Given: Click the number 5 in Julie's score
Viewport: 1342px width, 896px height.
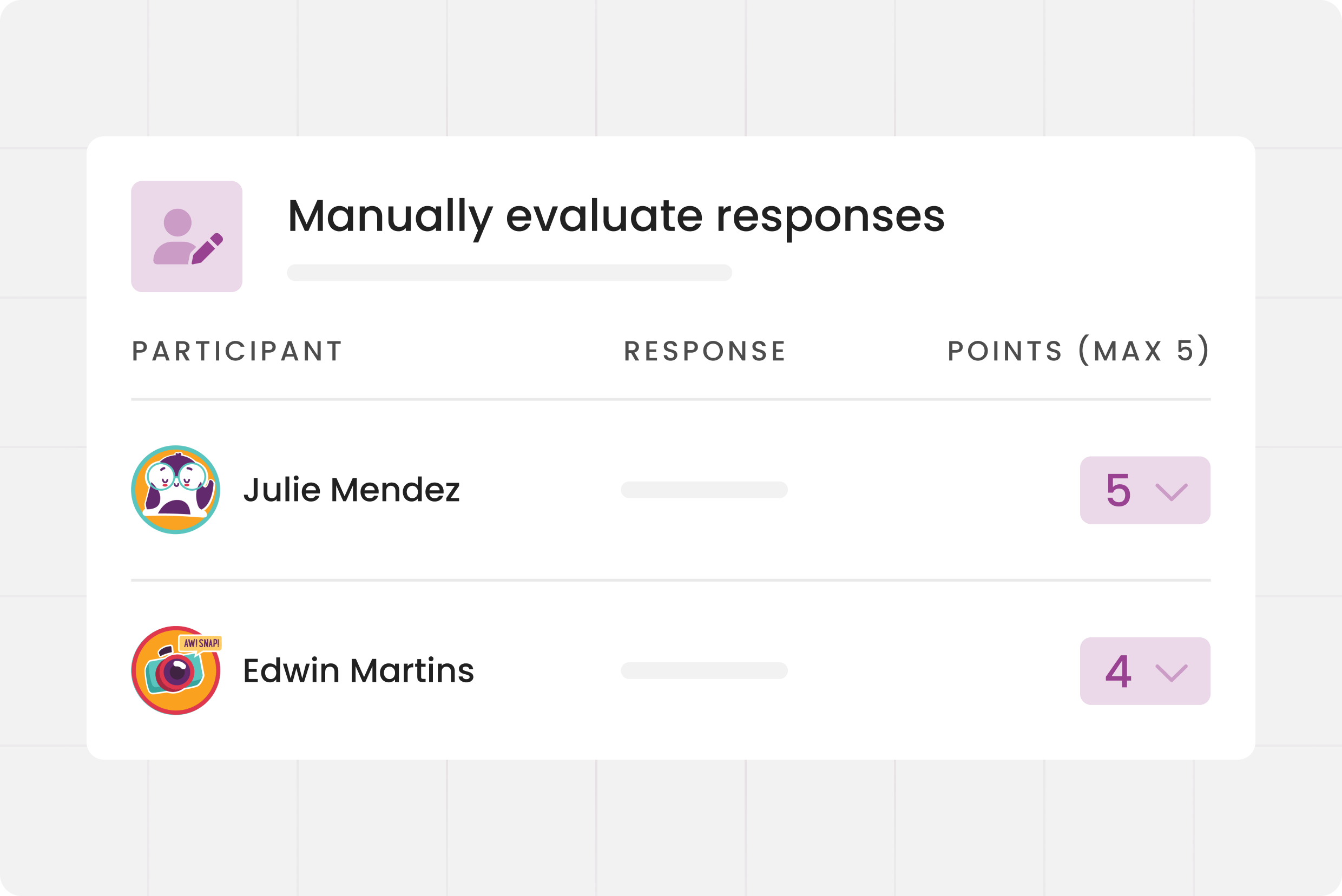Looking at the screenshot, I should (1119, 490).
